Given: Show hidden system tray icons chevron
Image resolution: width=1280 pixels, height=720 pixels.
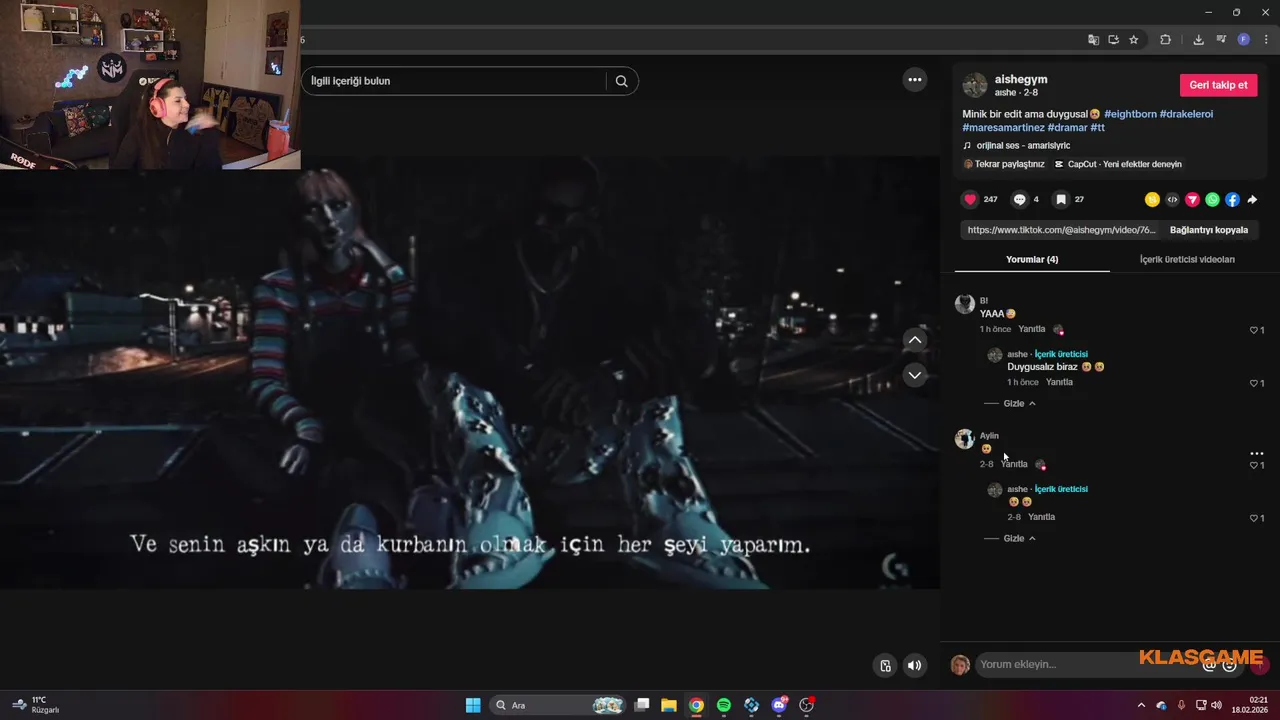Looking at the screenshot, I should tap(1141, 705).
